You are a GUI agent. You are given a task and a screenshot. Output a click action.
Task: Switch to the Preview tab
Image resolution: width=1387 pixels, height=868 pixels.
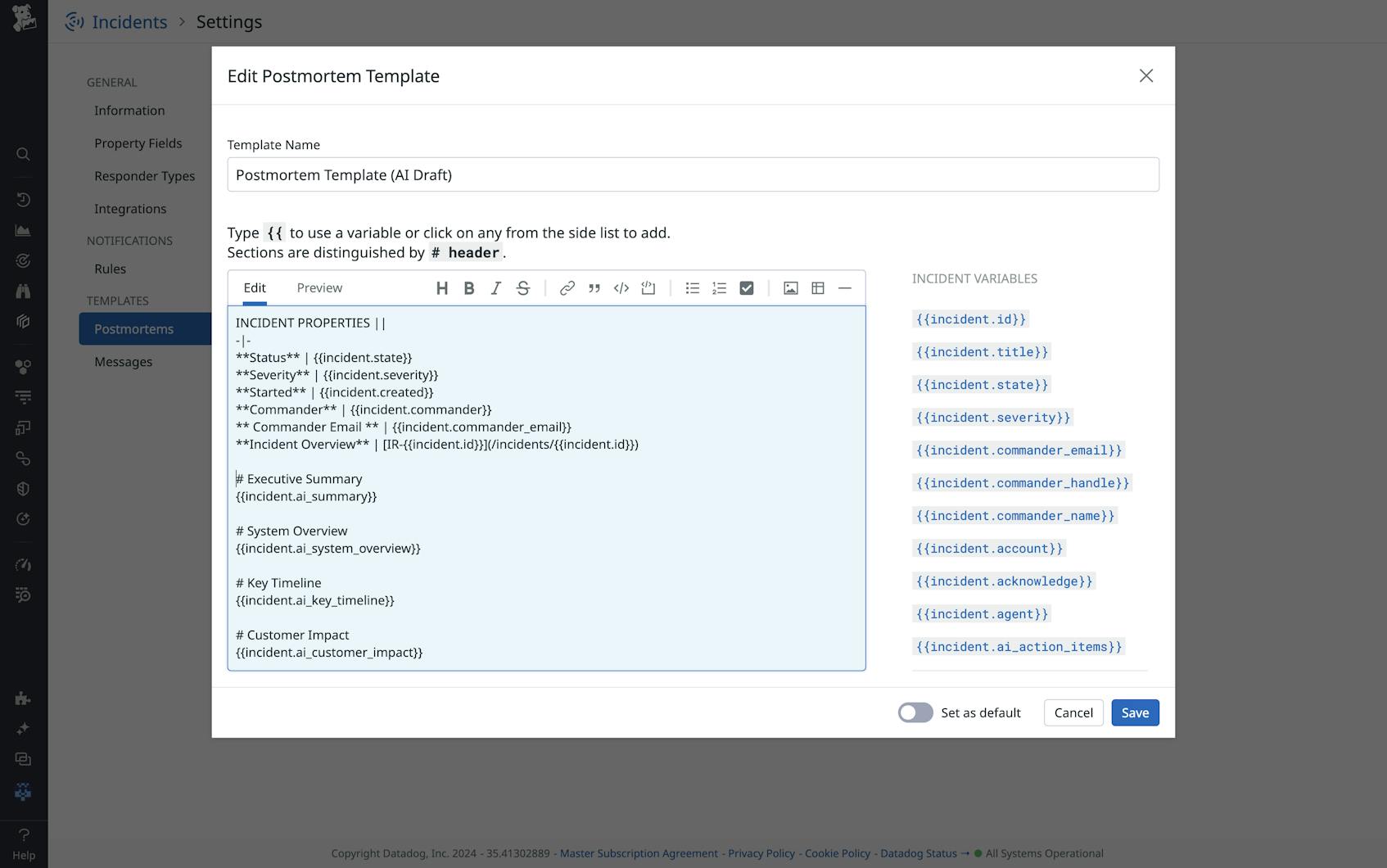319,287
